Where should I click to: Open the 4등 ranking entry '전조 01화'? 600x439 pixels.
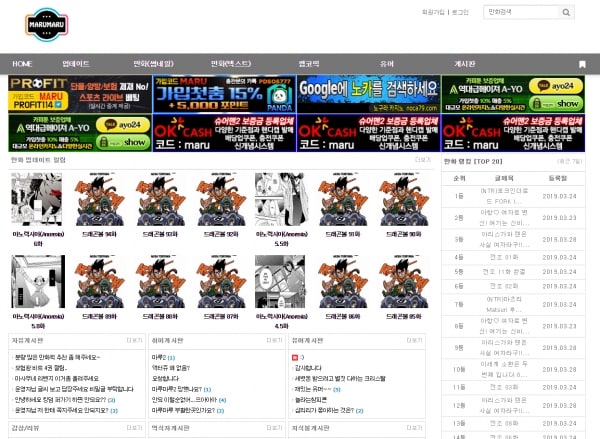504,257
